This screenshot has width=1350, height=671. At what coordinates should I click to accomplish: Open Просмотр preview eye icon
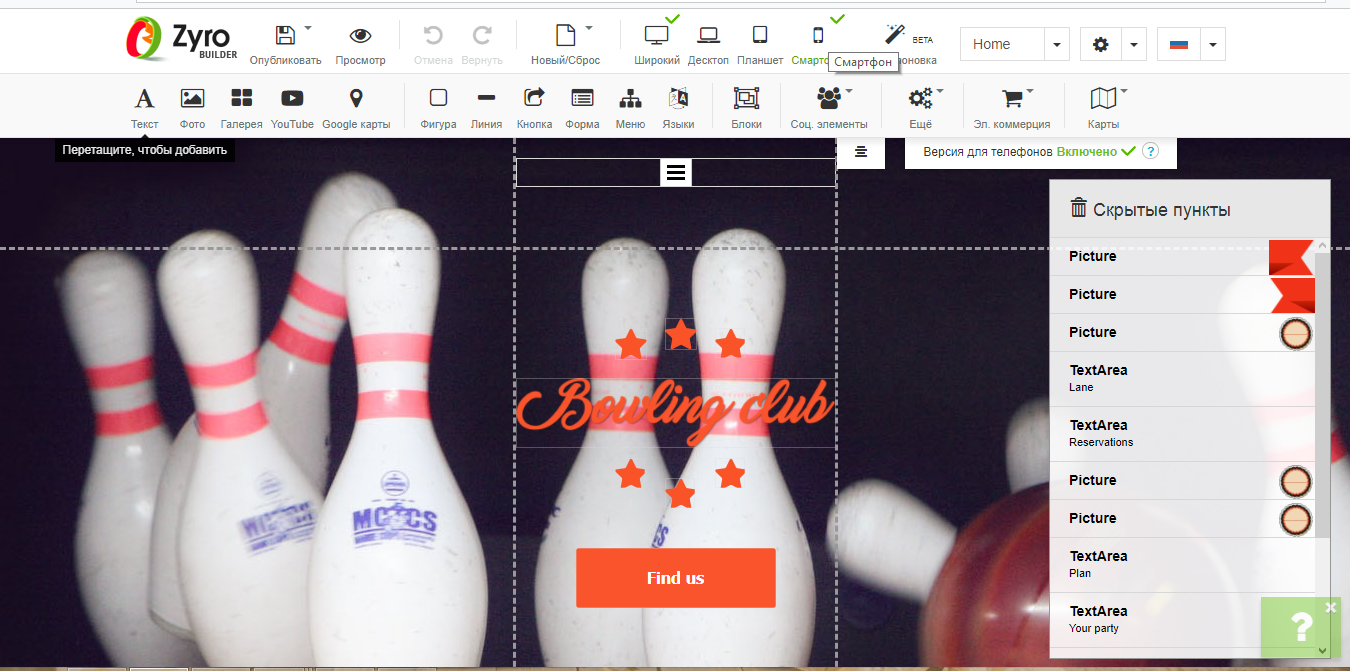click(x=360, y=36)
